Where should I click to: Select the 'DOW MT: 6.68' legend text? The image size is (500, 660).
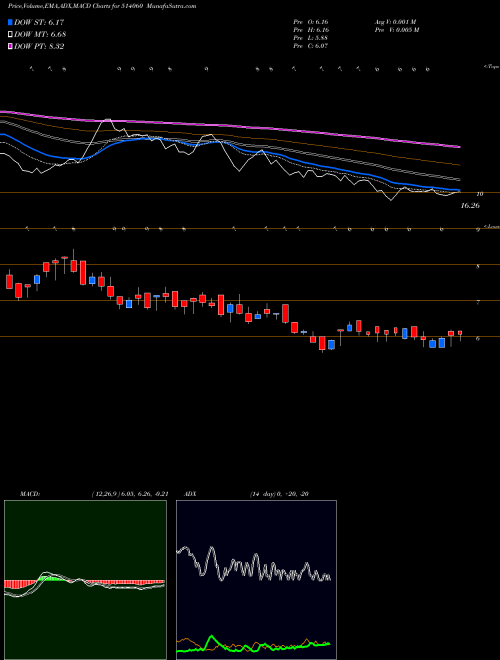click(40, 35)
